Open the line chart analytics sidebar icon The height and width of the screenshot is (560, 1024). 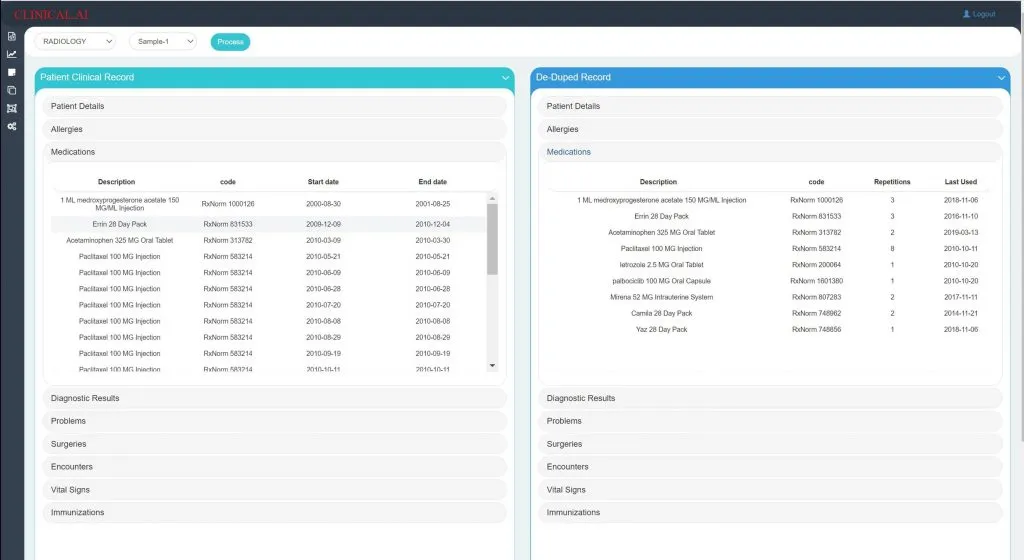(12, 54)
